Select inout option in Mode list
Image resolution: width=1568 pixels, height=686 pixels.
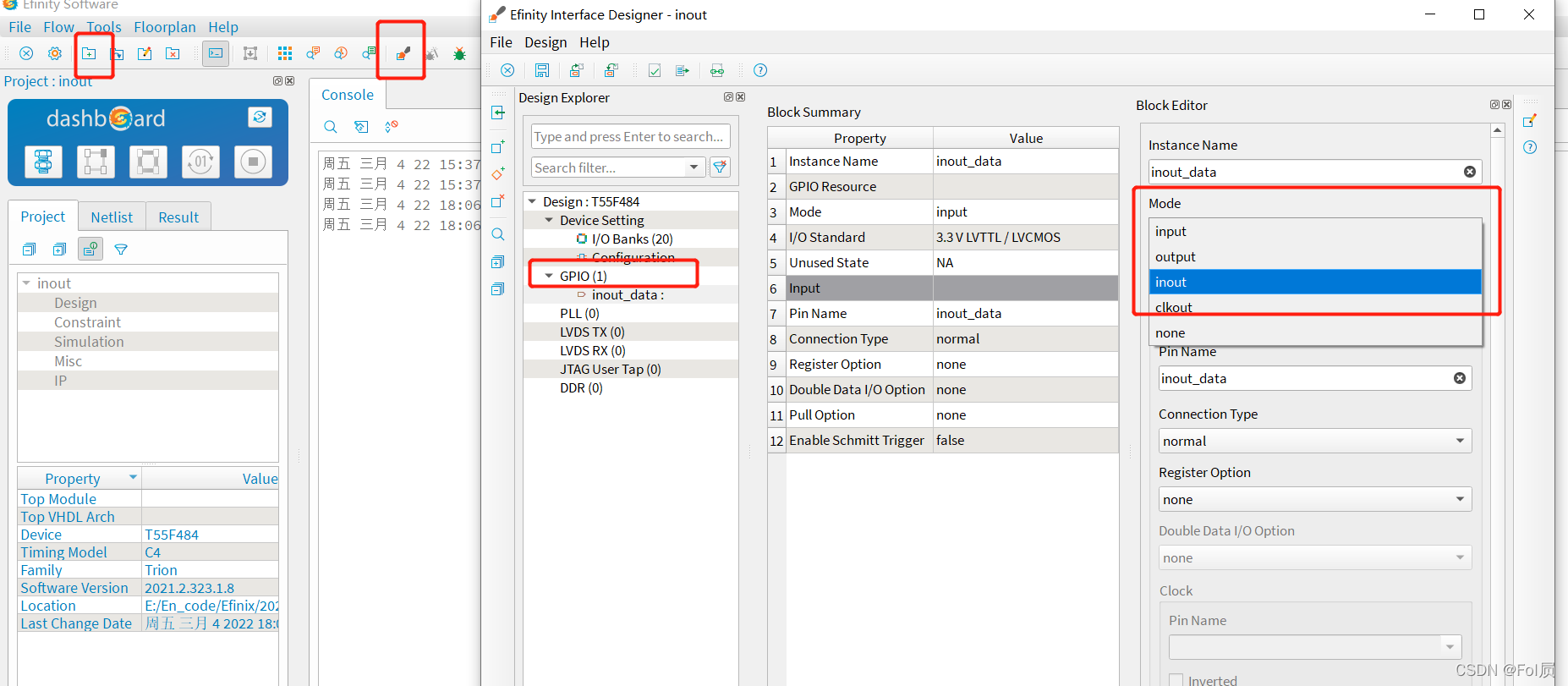1315,282
